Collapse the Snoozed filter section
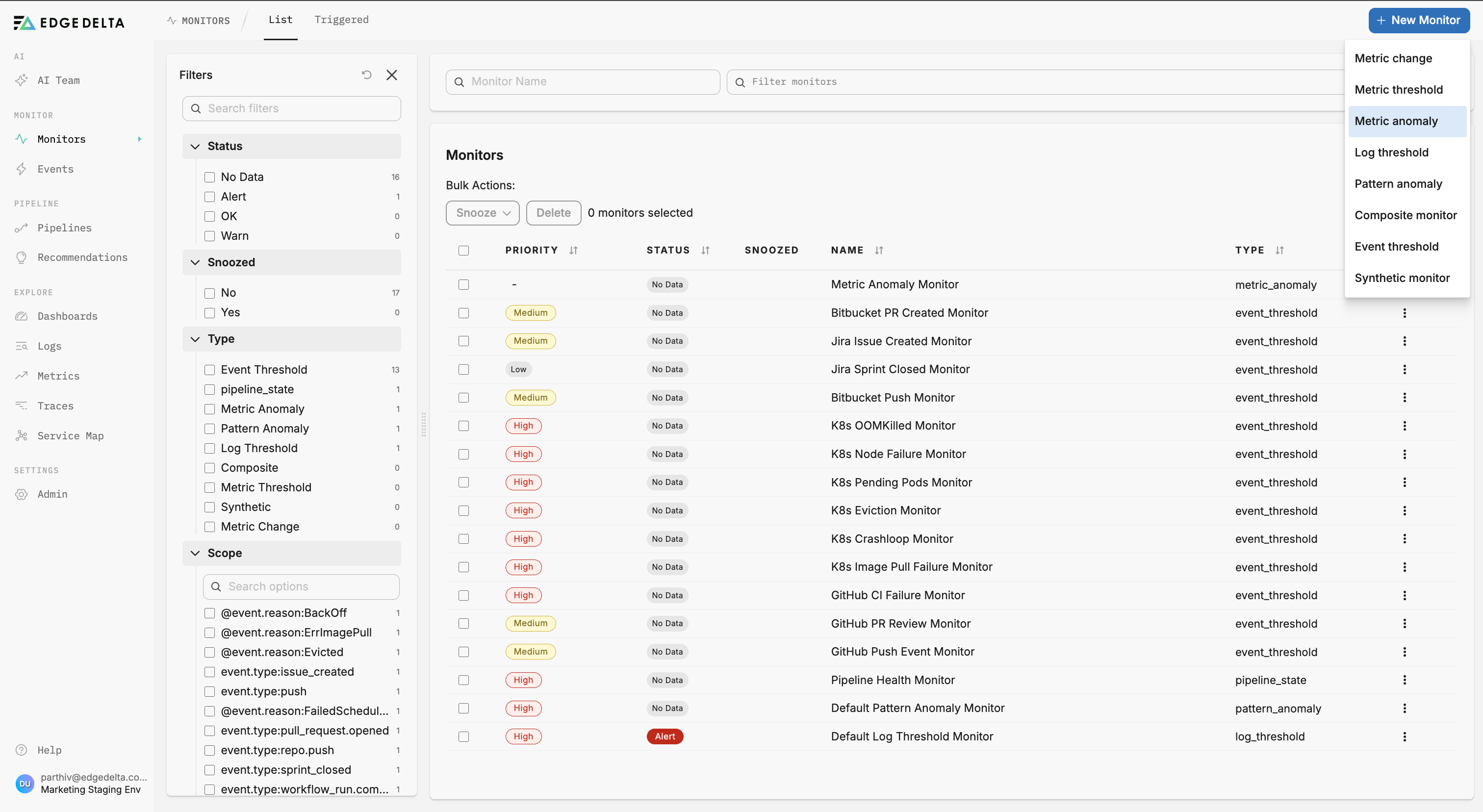 (291, 262)
